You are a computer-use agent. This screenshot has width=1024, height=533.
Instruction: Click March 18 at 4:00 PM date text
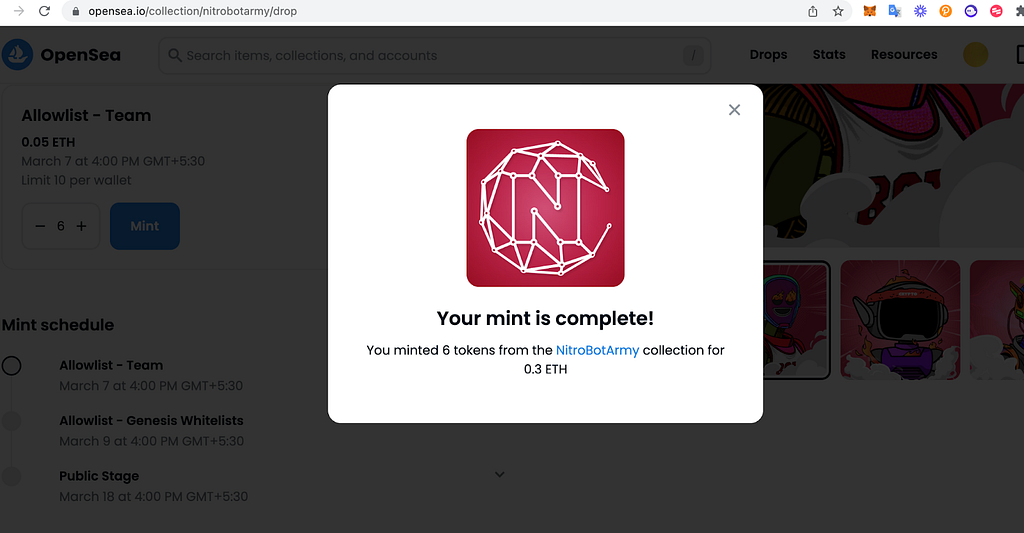[x=153, y=496]
